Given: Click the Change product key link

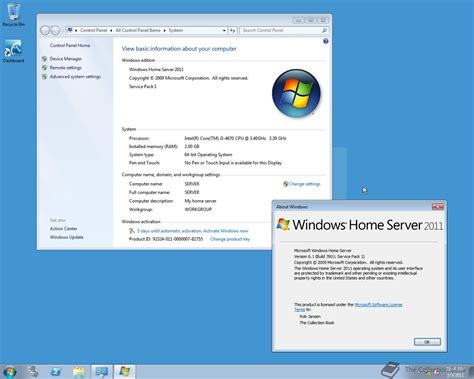Looking at the screenshot, I should pyautogui.click(x=230, y=239).
